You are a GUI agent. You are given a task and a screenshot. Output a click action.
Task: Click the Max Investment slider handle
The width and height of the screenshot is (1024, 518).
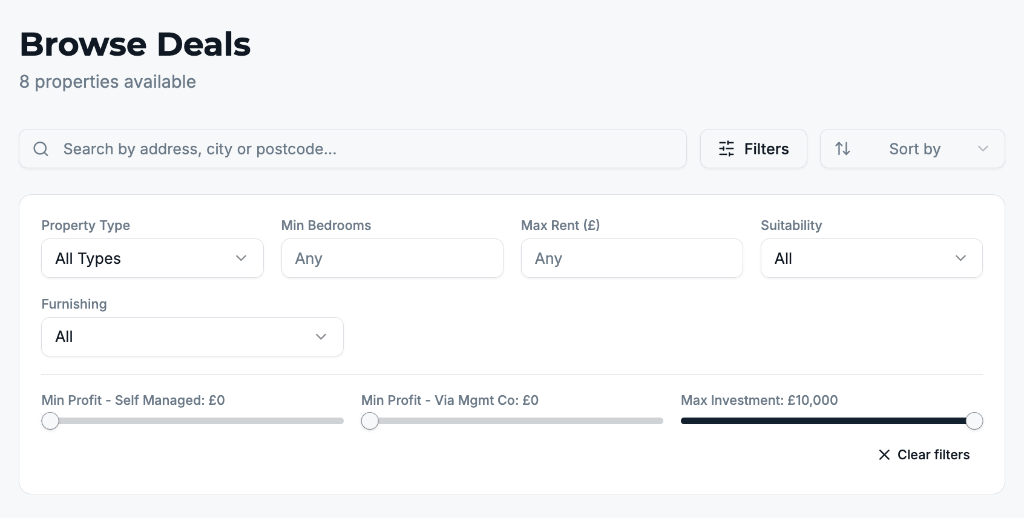pyautogui.click(x=974, y=421)
